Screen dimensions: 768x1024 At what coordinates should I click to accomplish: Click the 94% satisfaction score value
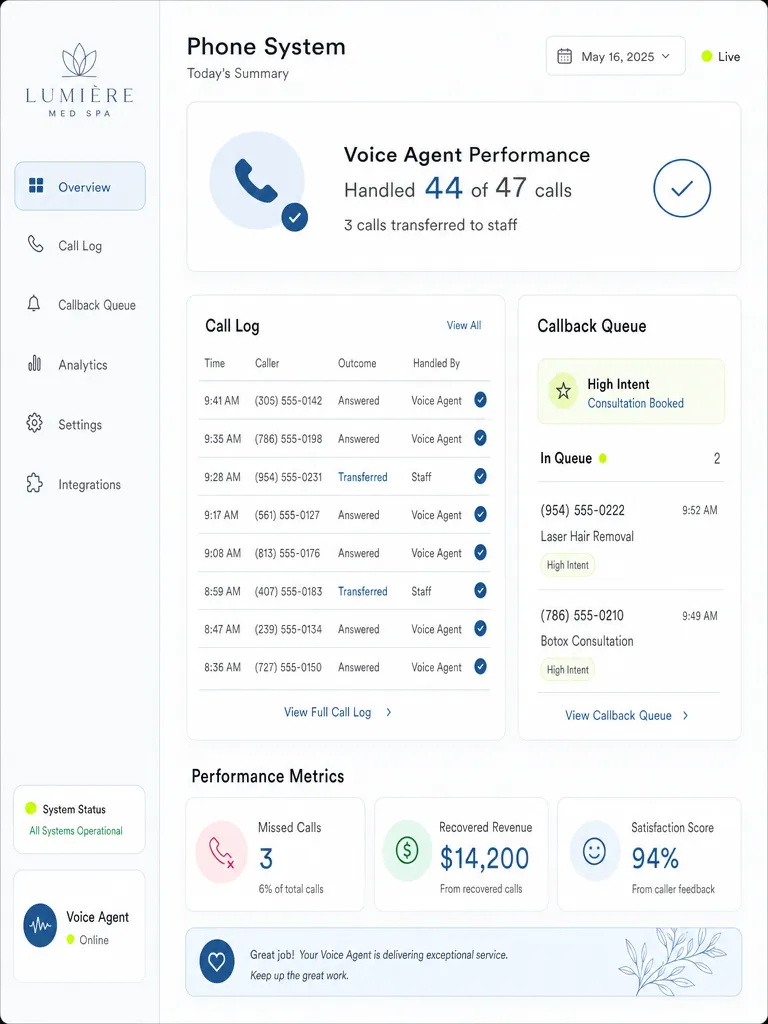pos(655,857)
